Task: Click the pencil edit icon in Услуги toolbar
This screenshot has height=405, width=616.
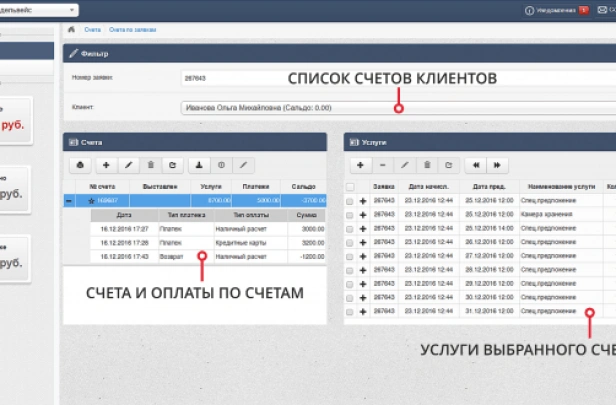Action: click(x=405, y=164)
